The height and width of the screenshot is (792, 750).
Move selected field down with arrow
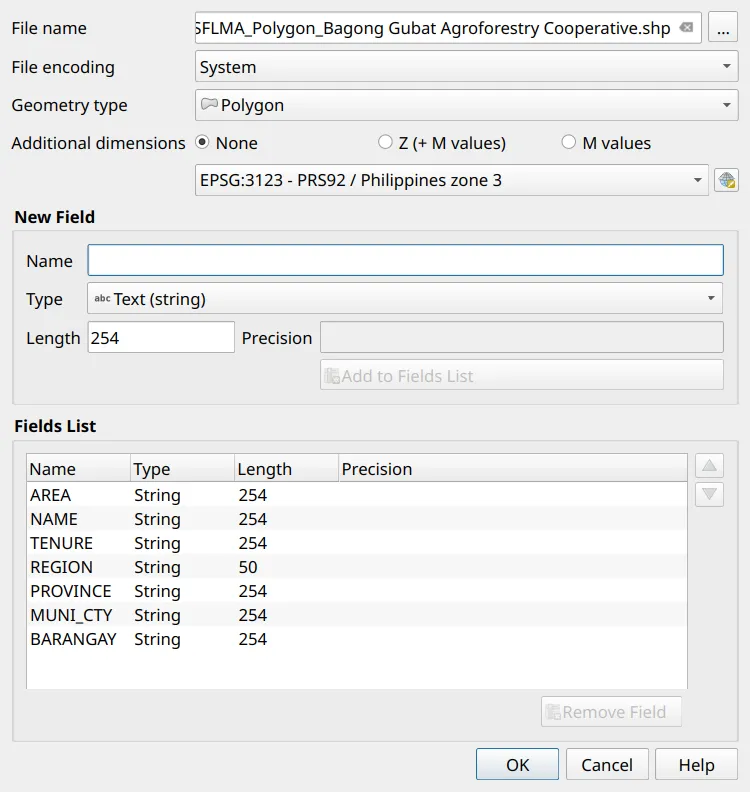(x=709, y=494)
